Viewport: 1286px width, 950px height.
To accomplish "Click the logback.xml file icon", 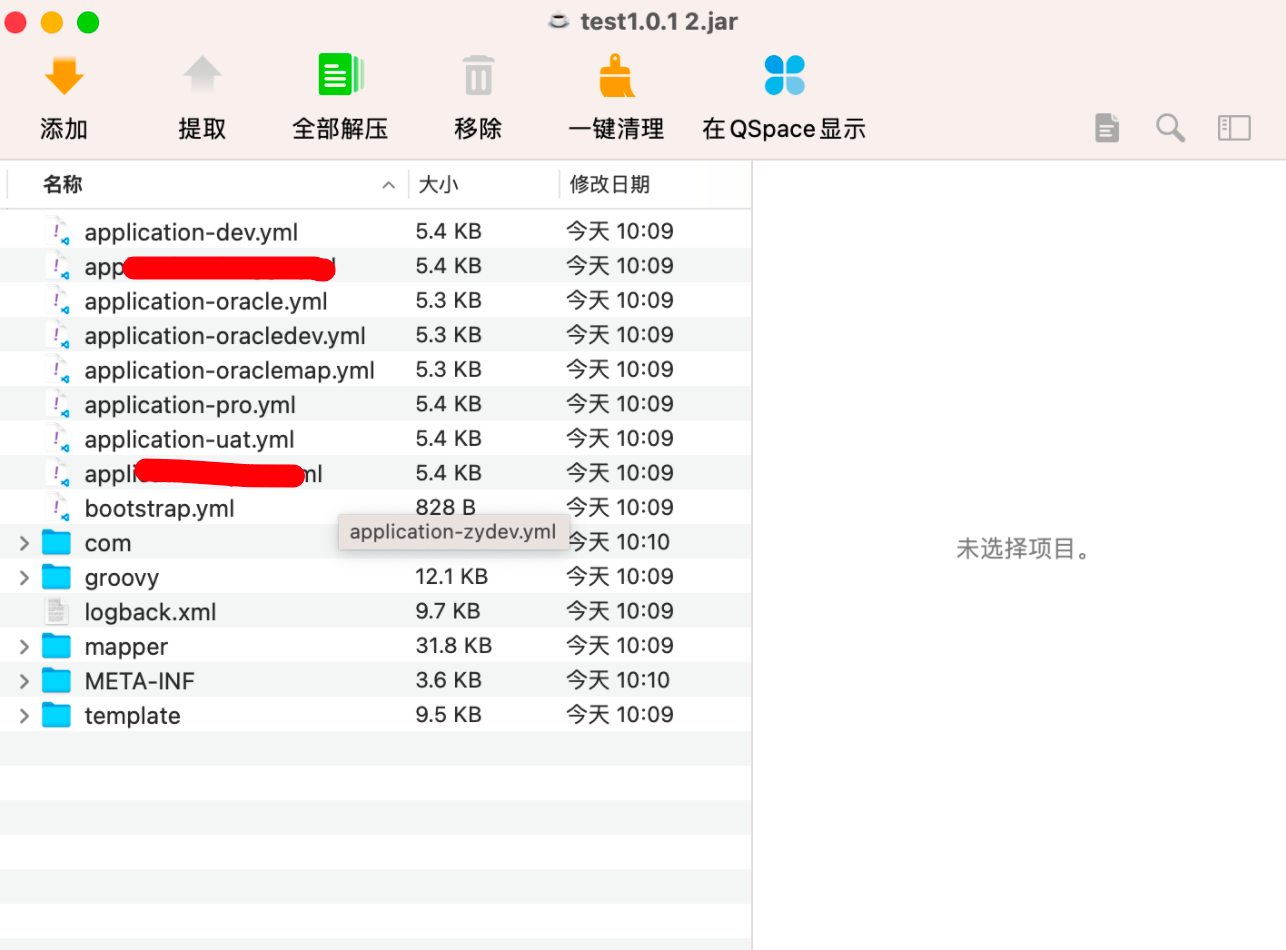I will (x=56, y=612).
